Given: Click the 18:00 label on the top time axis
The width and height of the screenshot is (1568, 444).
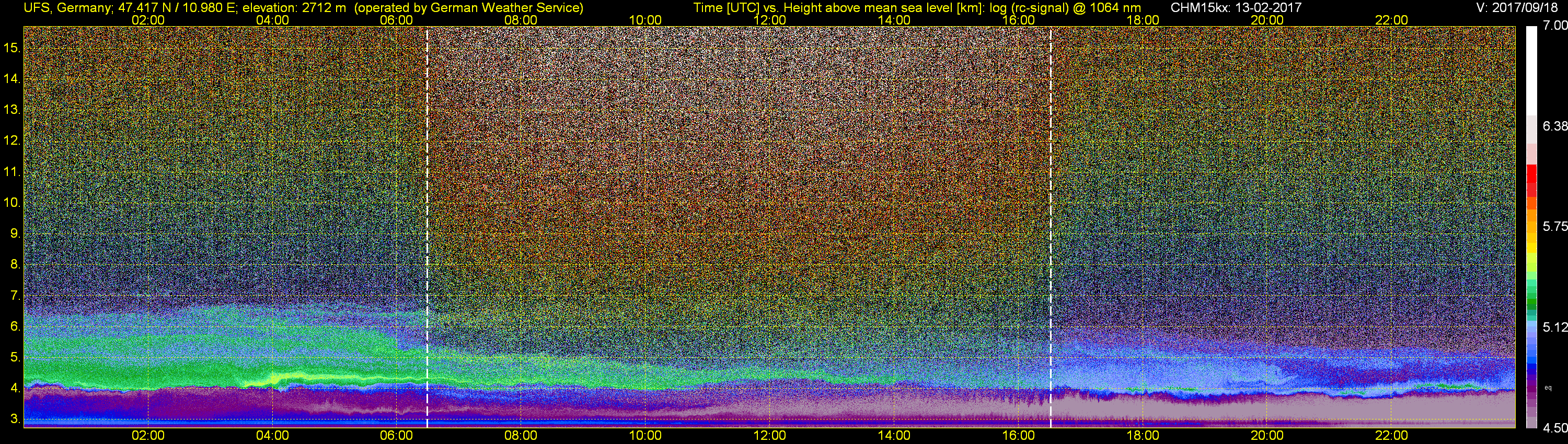Looking at the screenshot, I should click(x=1143, y=20).
